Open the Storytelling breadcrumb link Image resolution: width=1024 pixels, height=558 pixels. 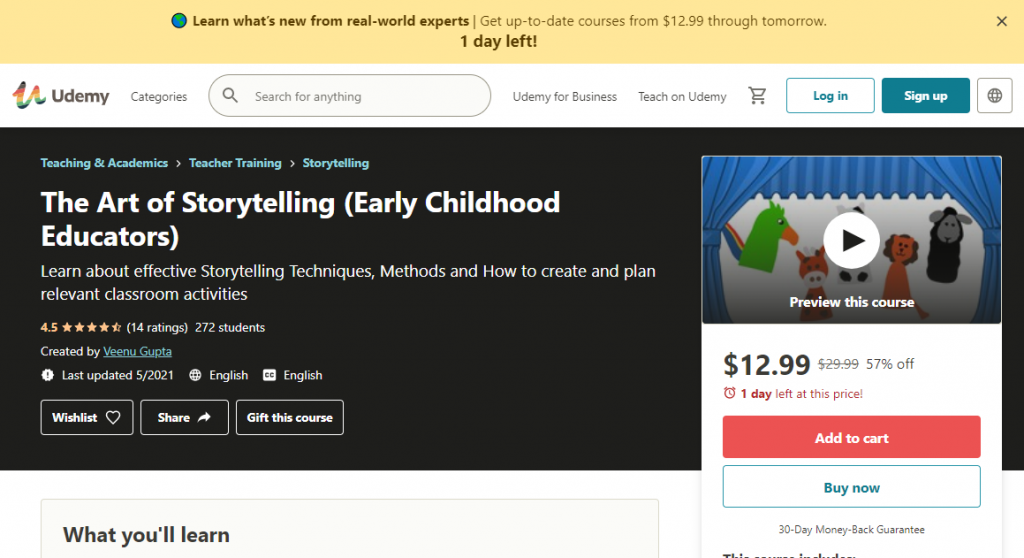(336, 163)
